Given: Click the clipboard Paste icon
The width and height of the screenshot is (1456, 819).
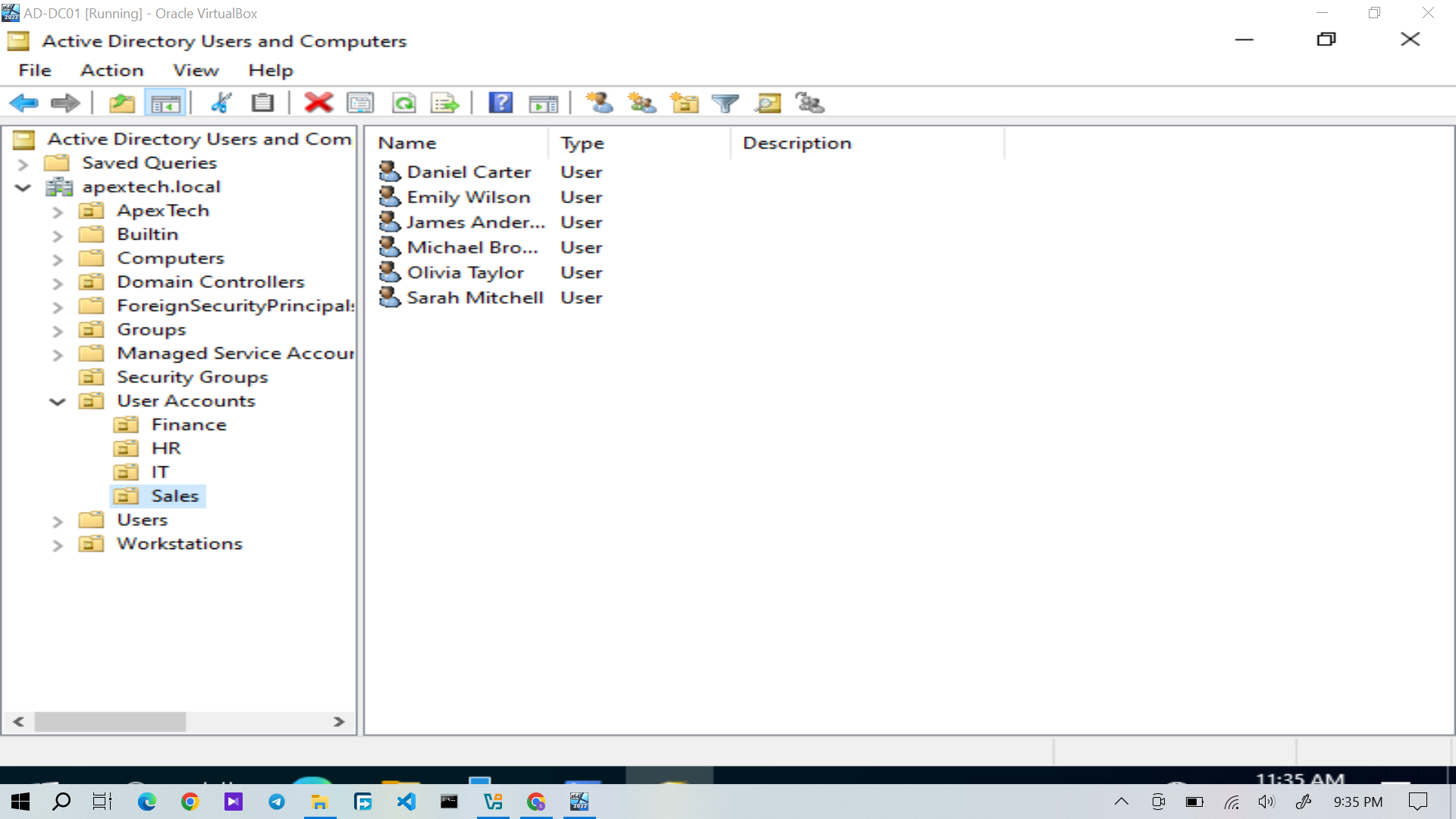Looking at the screenshot, I should pyautogui.click(x=262, y=102).
